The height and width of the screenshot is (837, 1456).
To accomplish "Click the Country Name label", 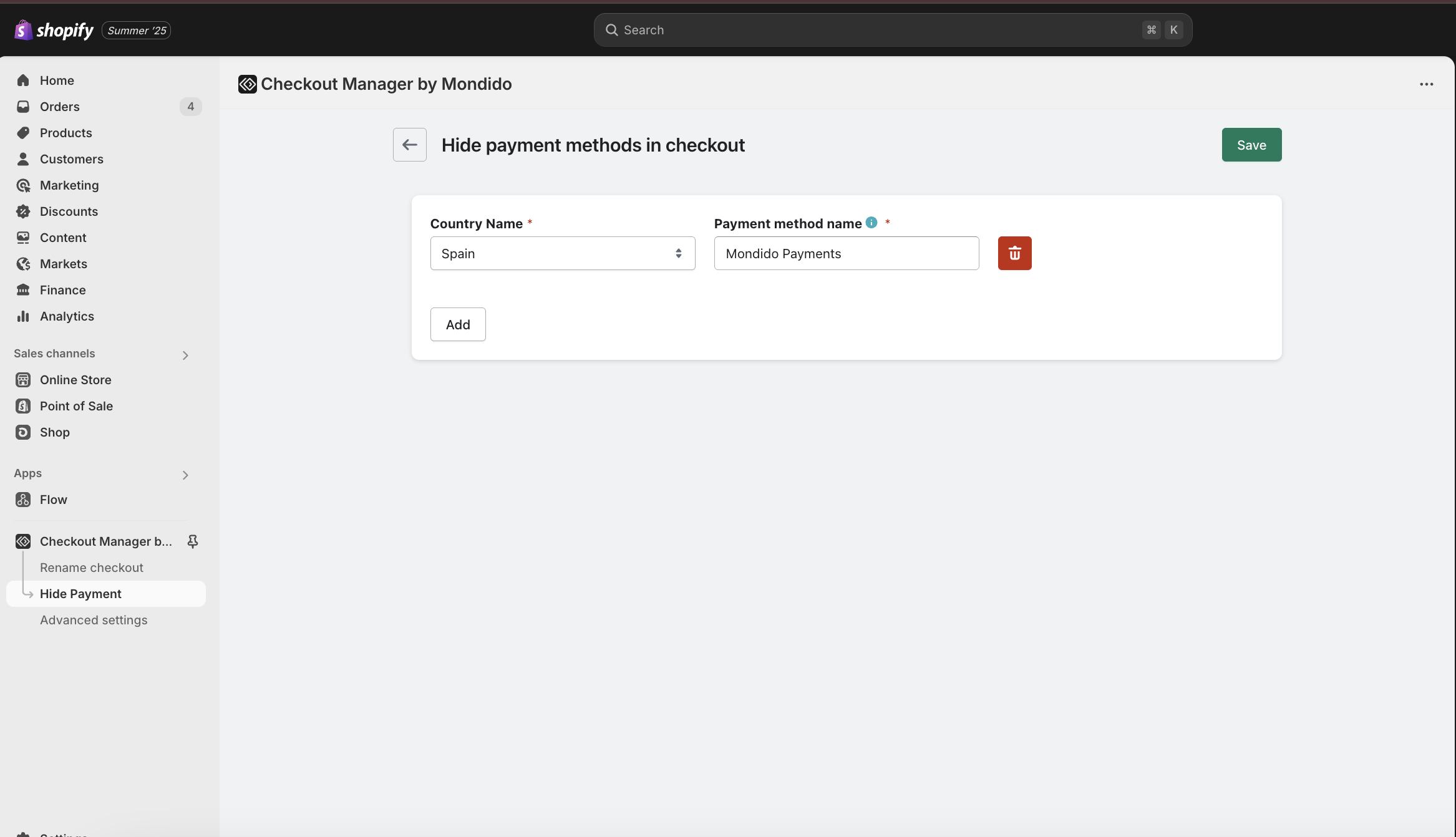I will pos(477,223).
